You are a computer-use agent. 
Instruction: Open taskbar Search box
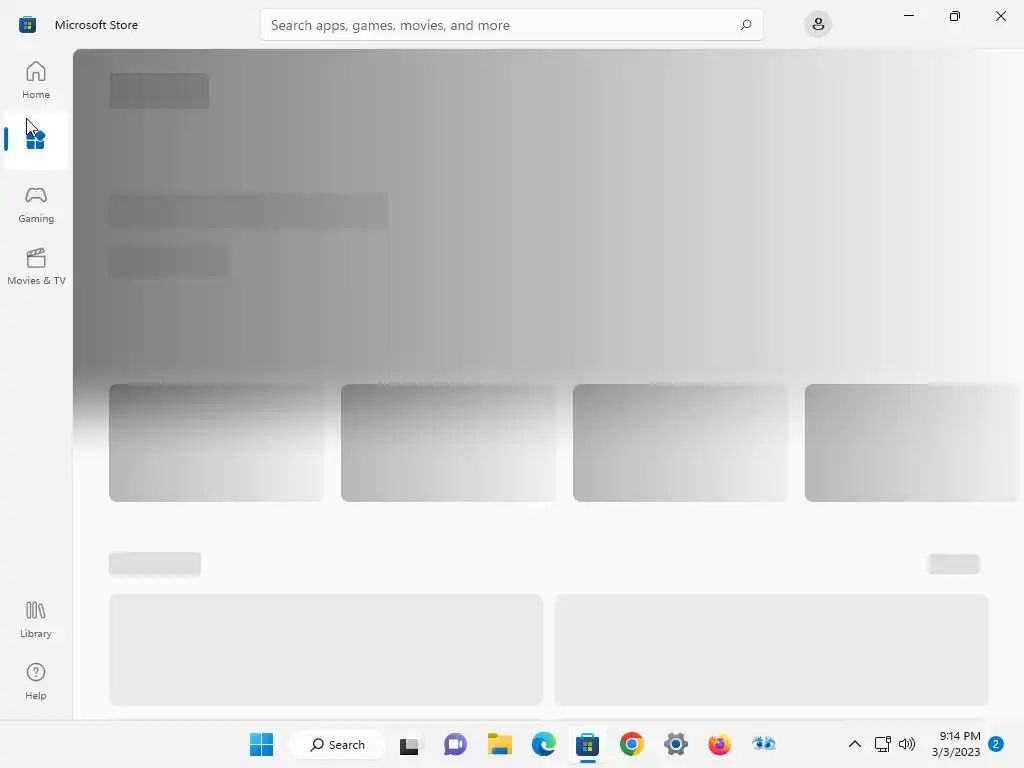[x=337, y=744]
